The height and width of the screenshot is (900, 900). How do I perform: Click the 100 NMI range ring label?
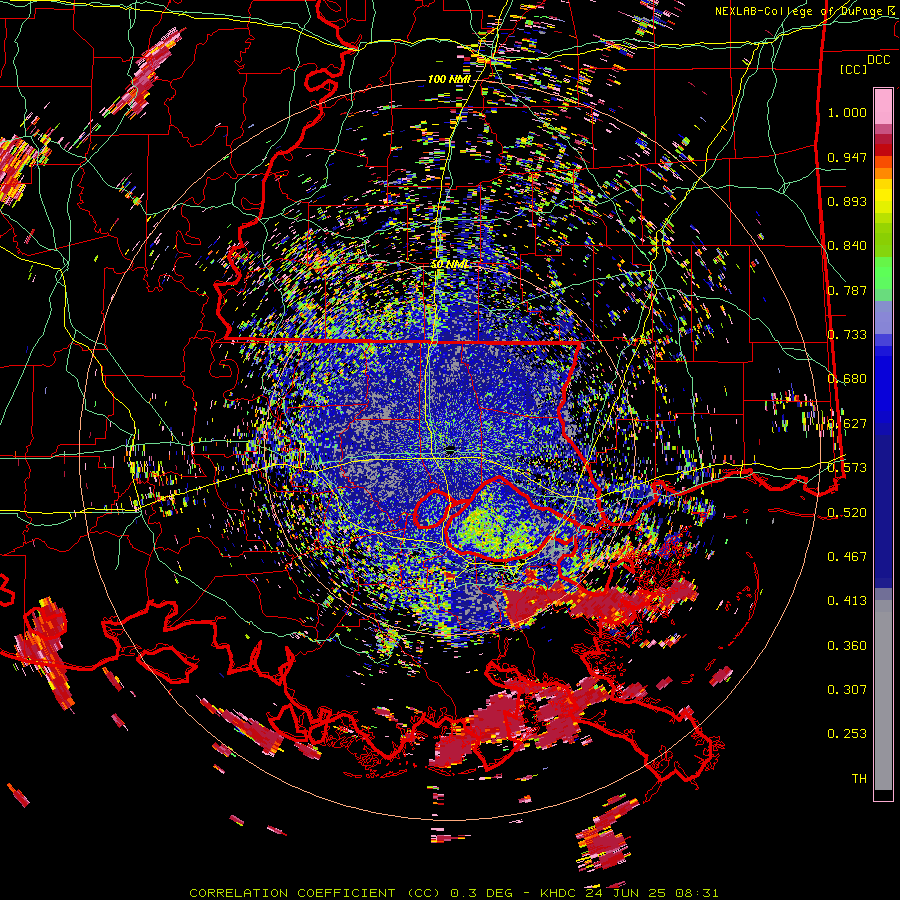coord(449,79)
